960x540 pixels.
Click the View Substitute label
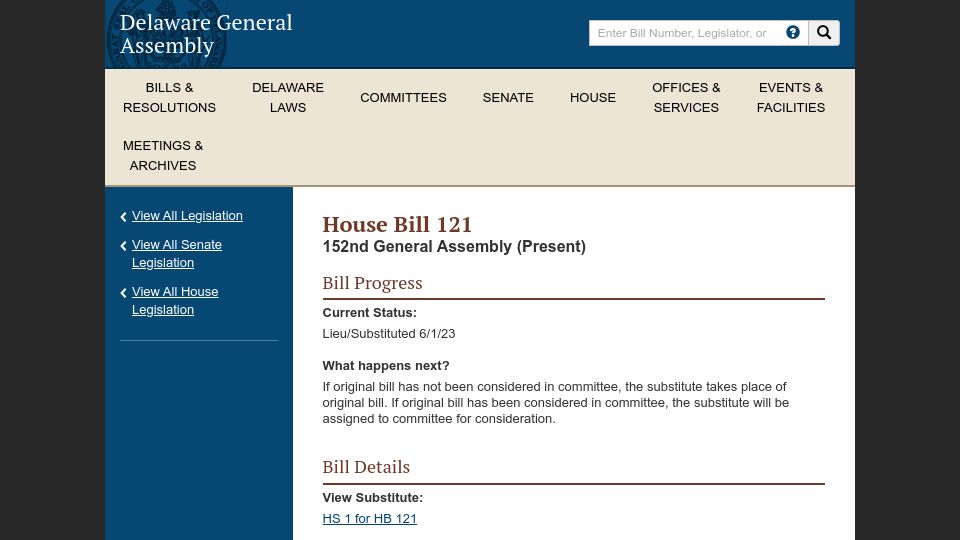(x=373, y=498)
